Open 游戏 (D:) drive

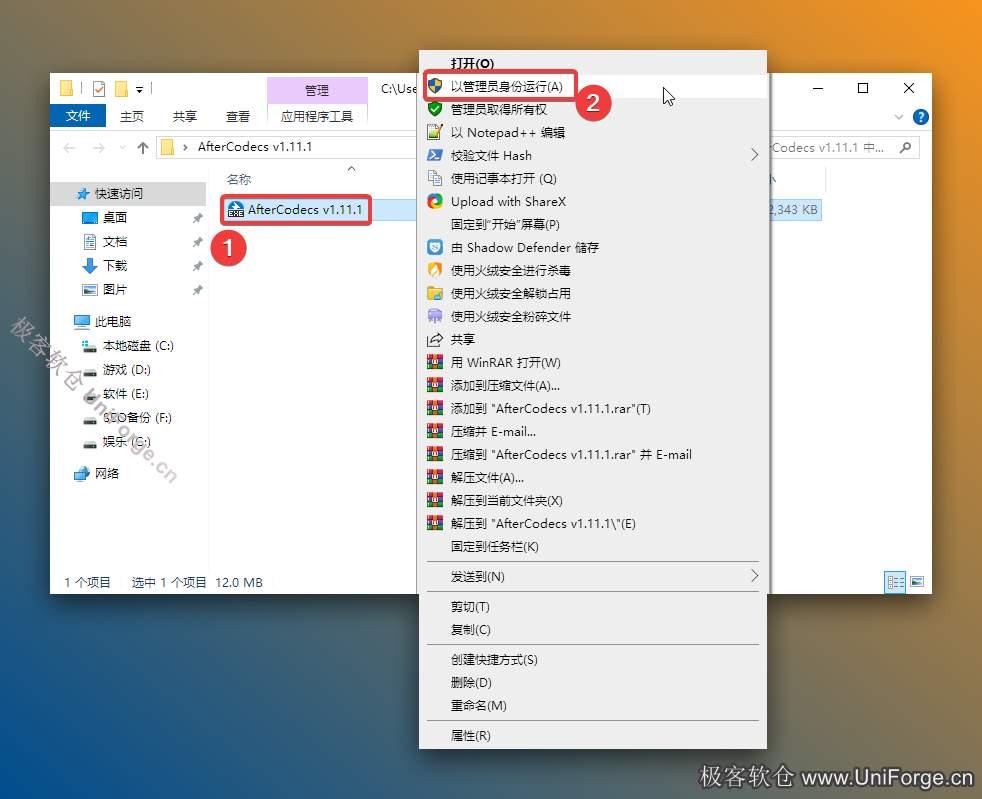[x=127, y=369]
